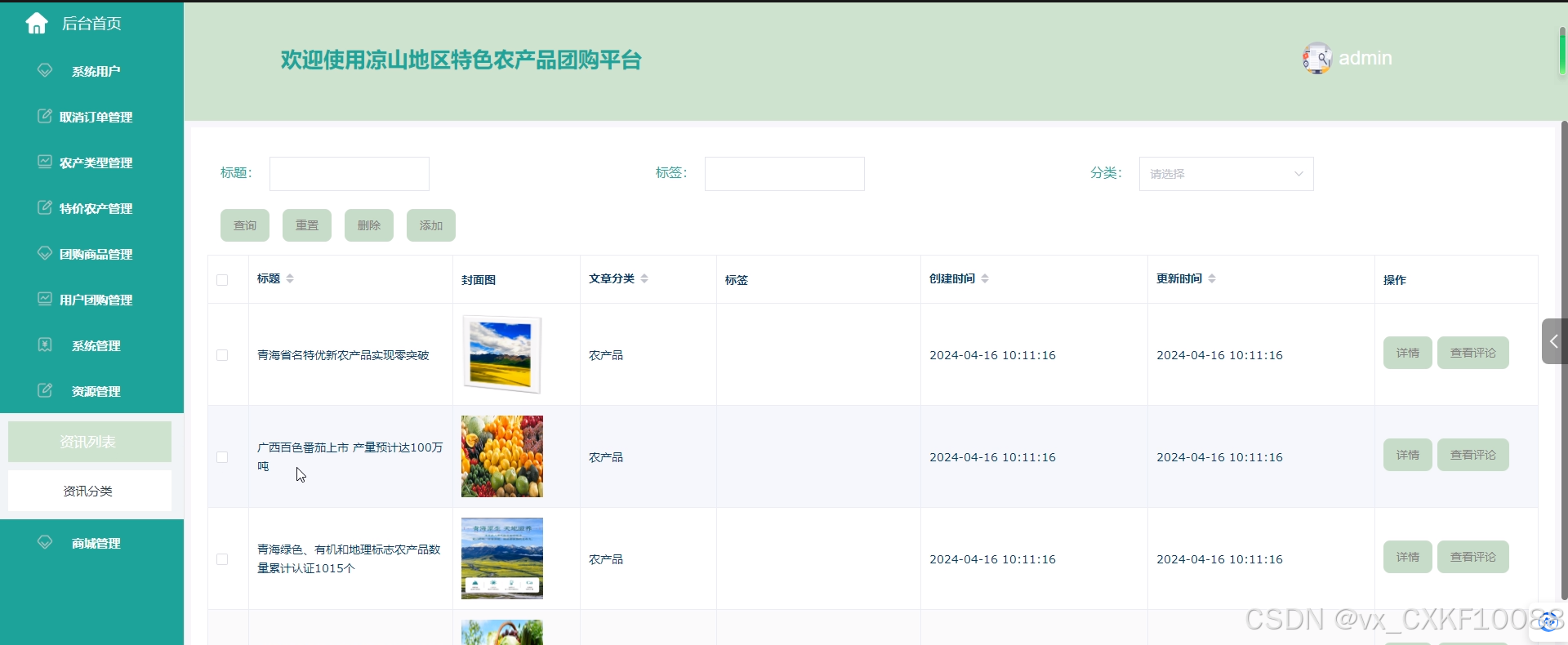Screen dimensions: 1568x645
Task: Sort by 更新时间 column arrows
Action: 1212,278
